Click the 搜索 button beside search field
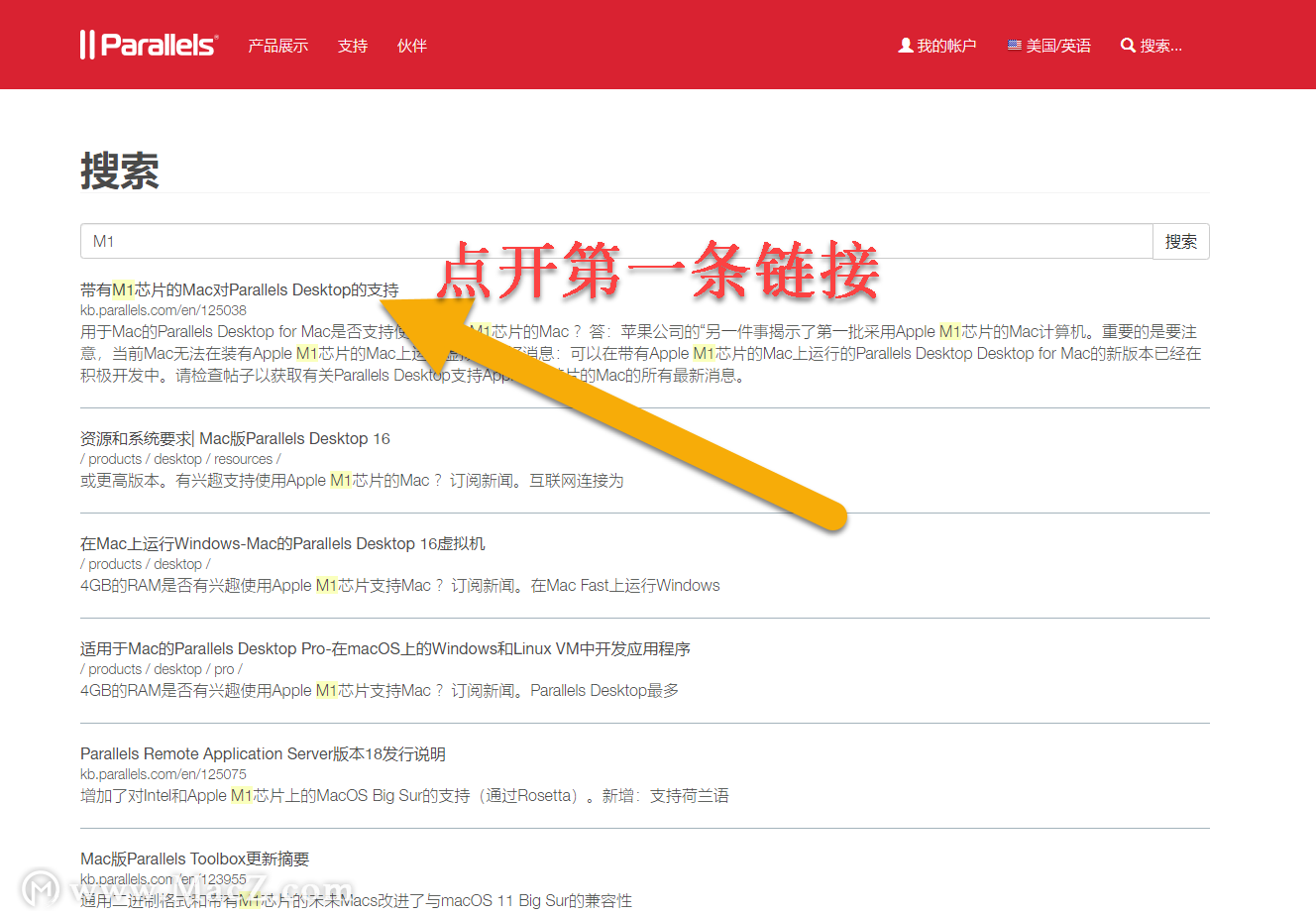Viewport: 1316px width, 916px height. coord(1181,241)
